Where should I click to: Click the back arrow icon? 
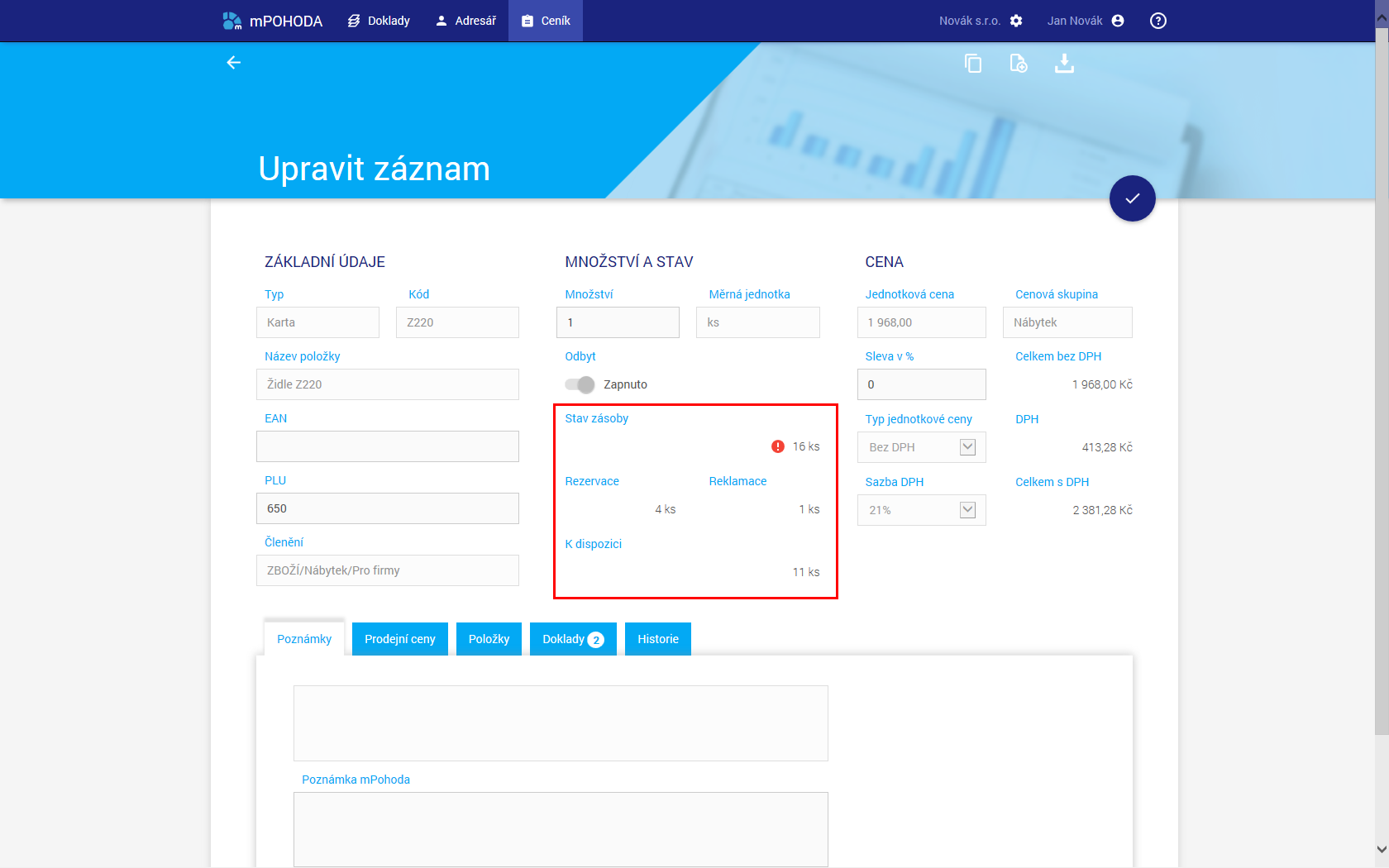click(234, 63)
